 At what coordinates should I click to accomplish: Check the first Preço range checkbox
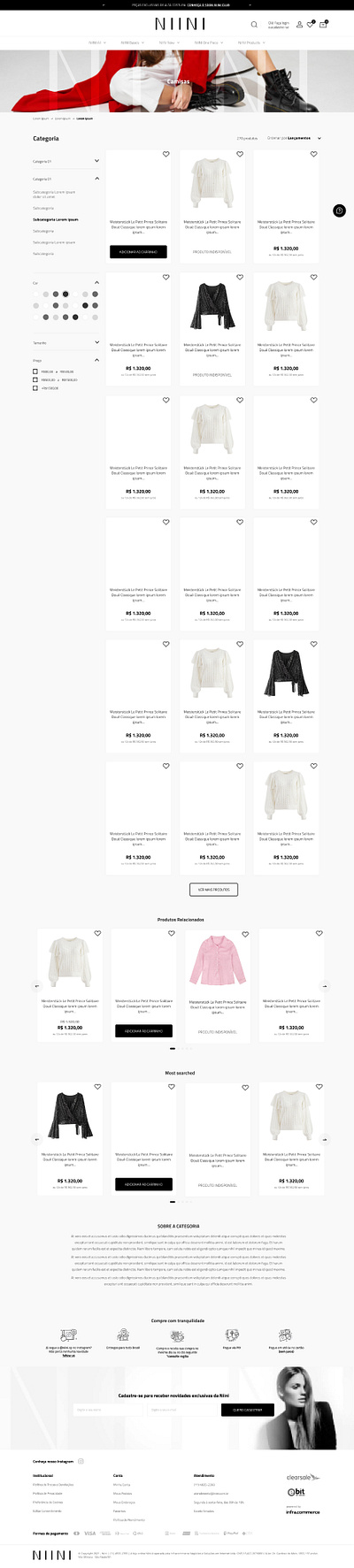pyautogui.click(x=35, y=371)
